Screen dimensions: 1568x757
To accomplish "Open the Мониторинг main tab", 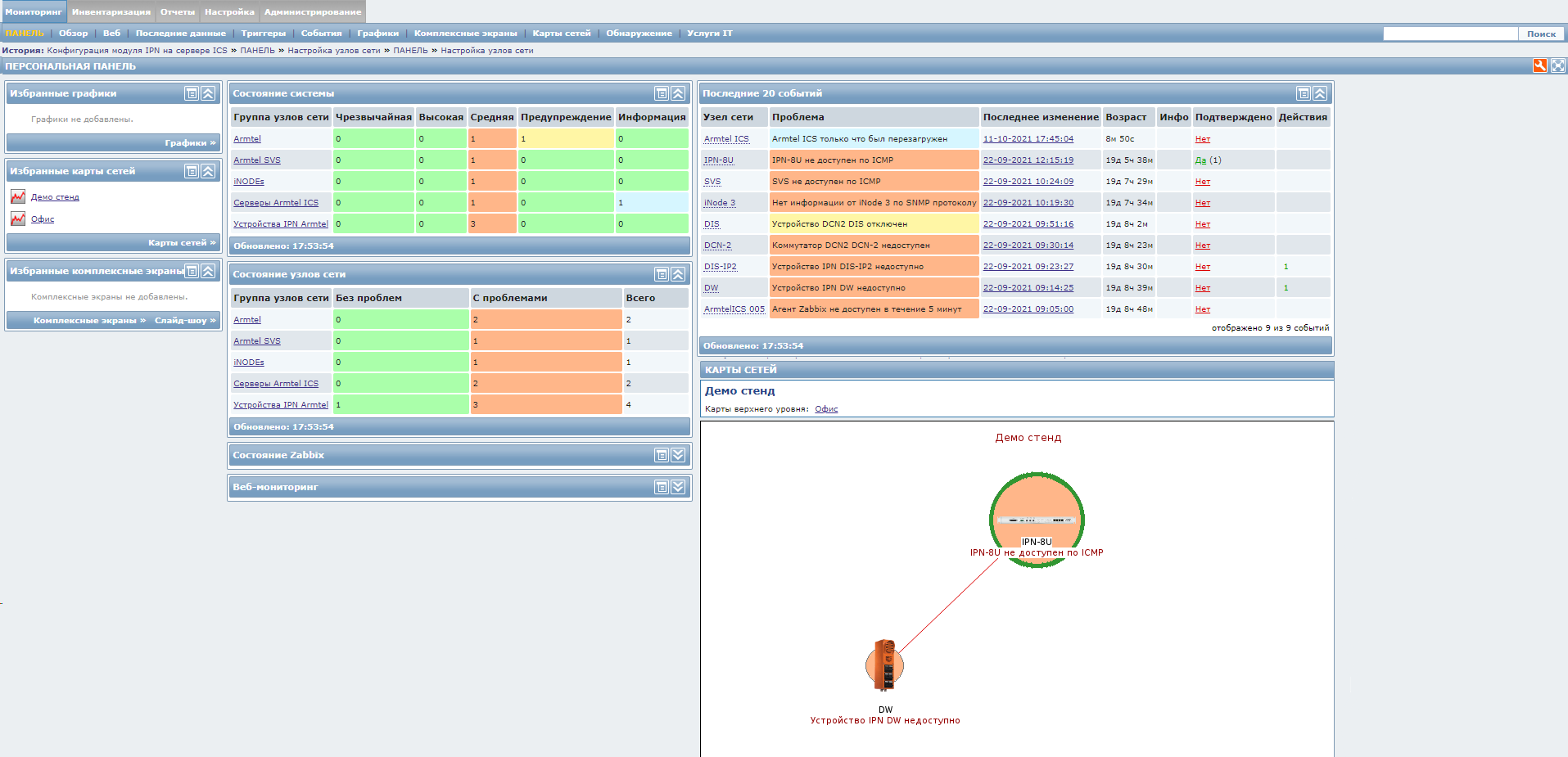I will 34,11.
